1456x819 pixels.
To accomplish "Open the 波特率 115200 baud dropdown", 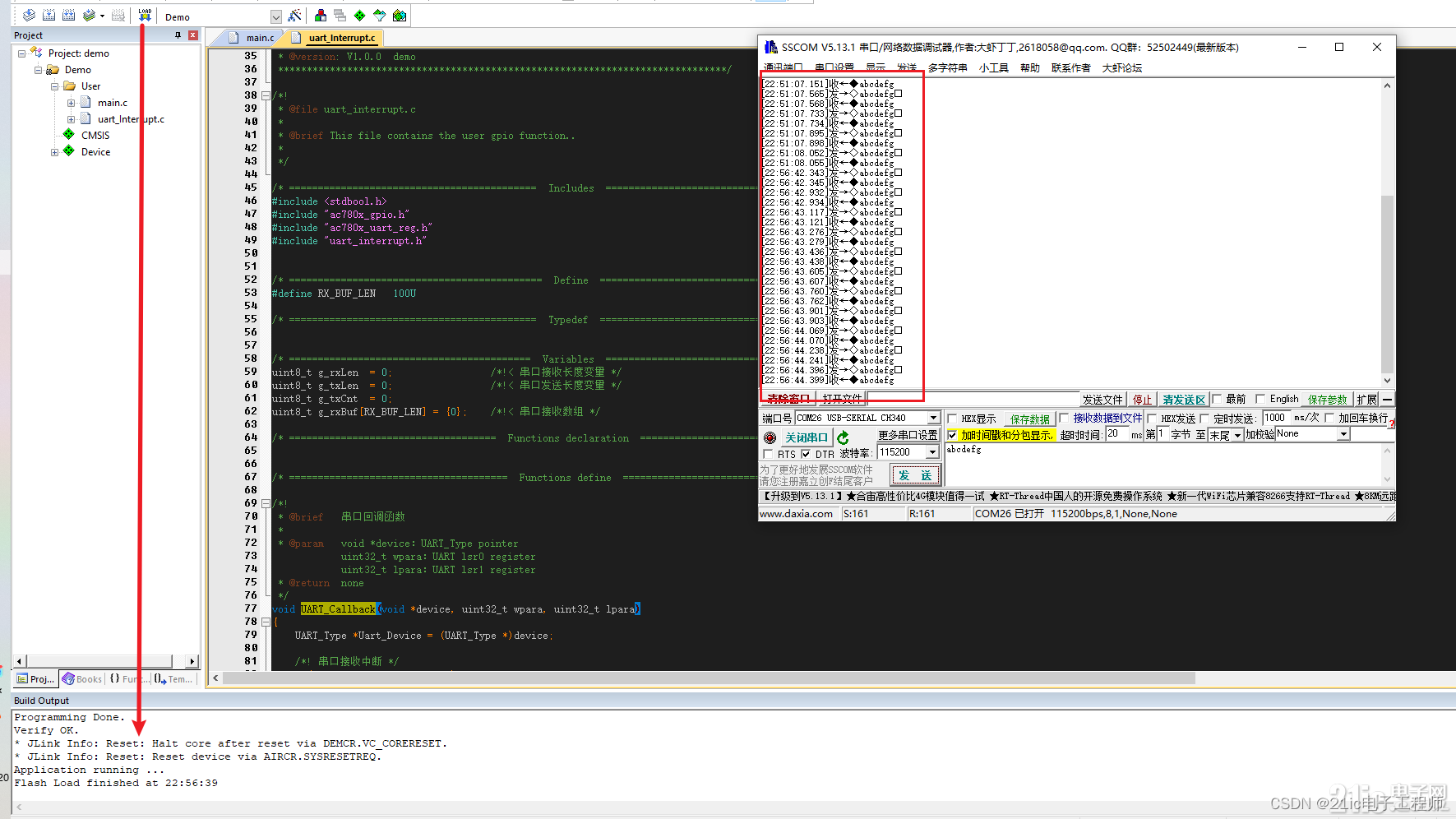I will pos(932,452).
